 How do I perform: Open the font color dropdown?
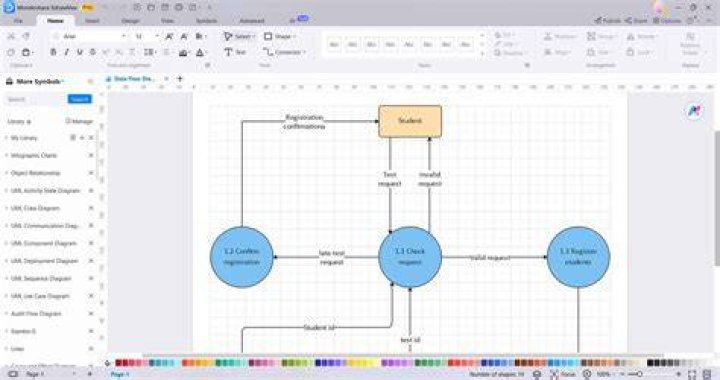(201, 52)
